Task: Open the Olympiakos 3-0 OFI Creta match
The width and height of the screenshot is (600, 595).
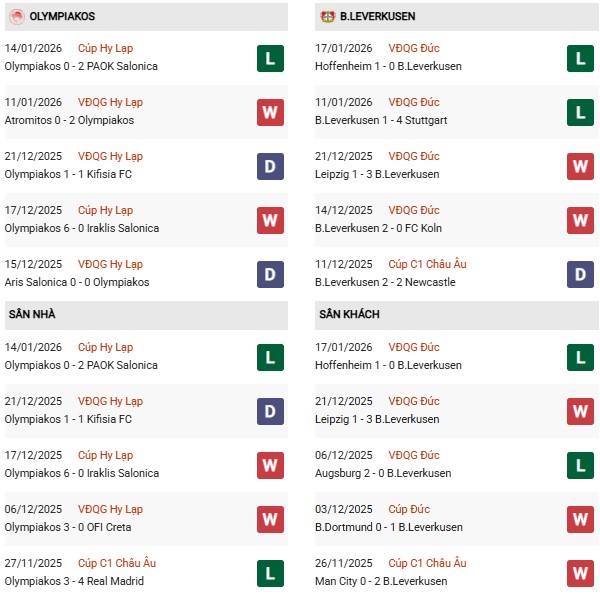Action: 68,527
